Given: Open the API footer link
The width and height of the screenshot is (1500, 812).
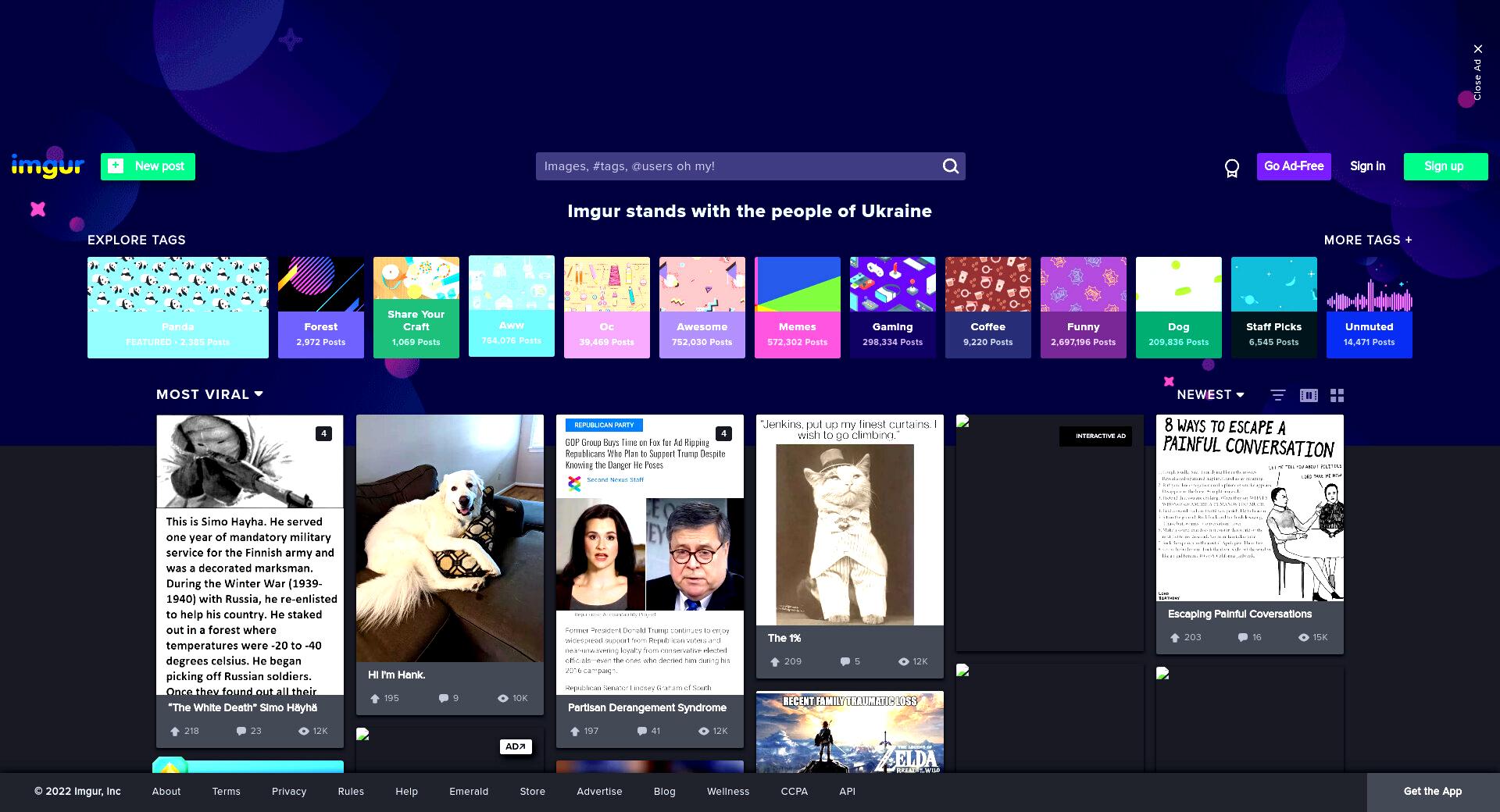Looking at the screenshot, I should tap(848, 792).
